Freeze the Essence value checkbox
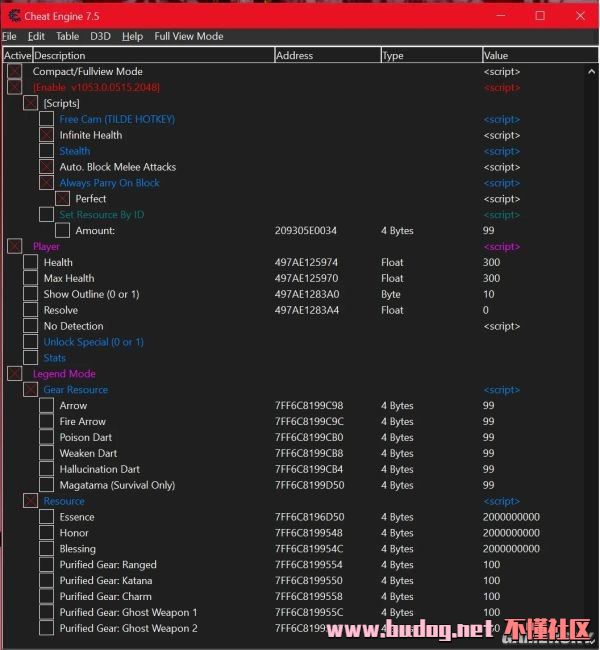This screenshot has width=600, height=650. (x=46, y=517)
